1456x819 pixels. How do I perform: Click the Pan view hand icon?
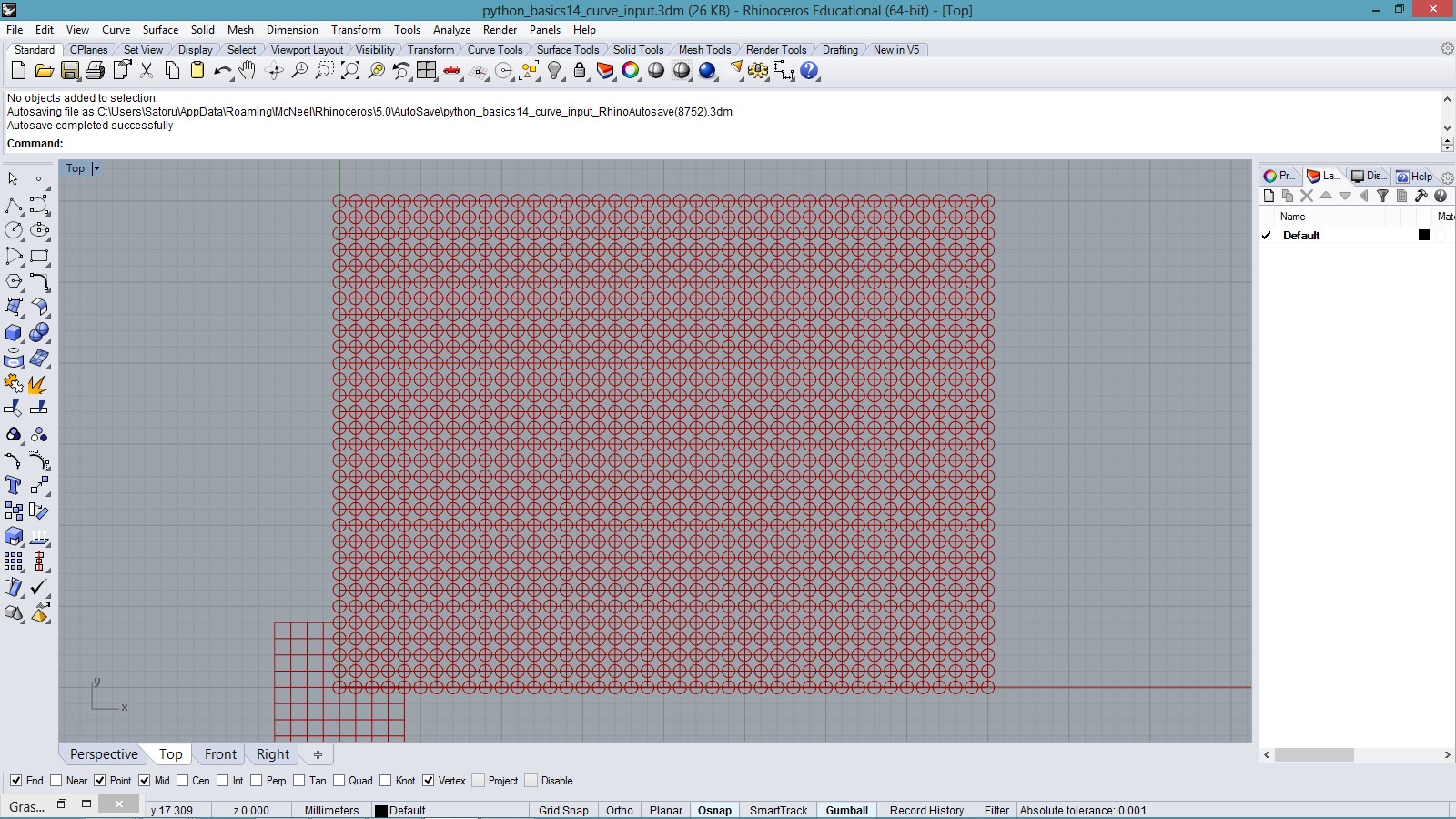click(248, 71)
